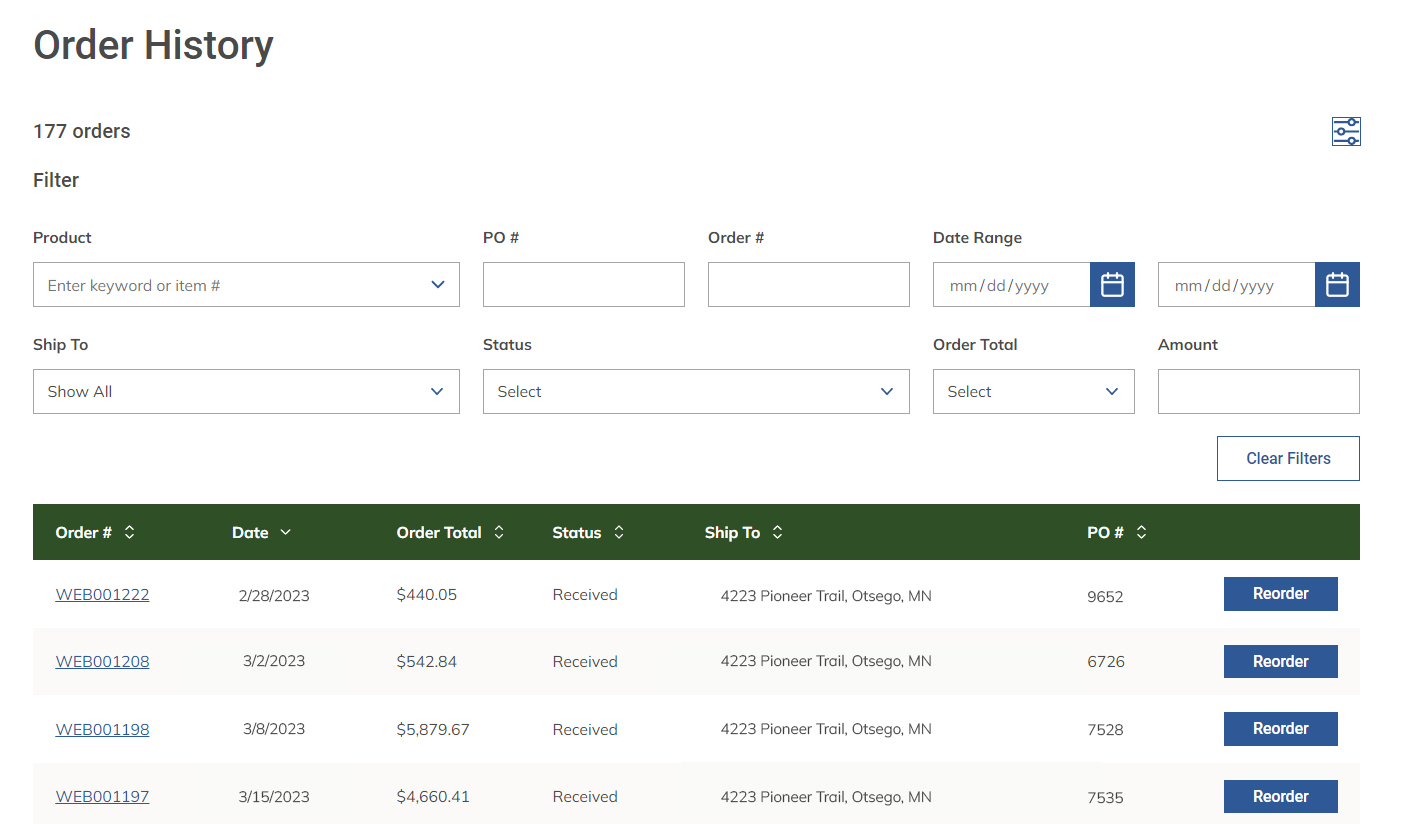Focus the PO # filter field

pos(584,285)
